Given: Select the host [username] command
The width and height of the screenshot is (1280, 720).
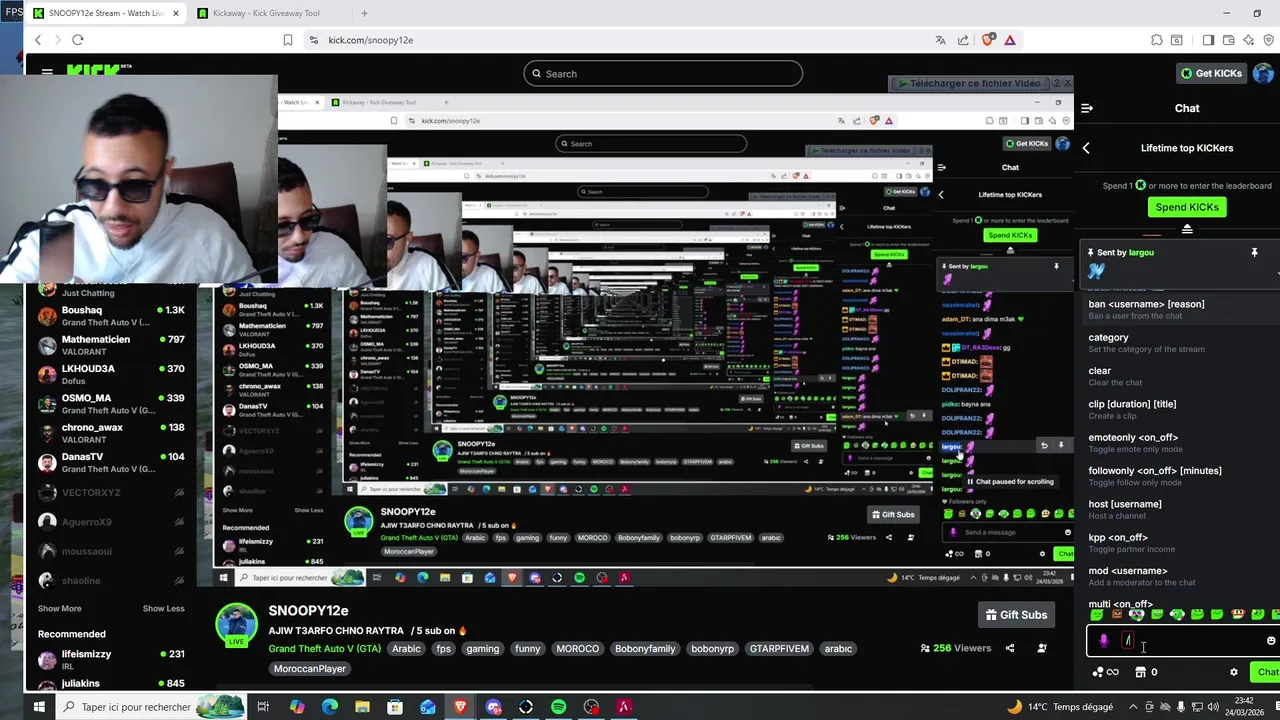Looking at the screenshot, I should tap(1178, 509).
